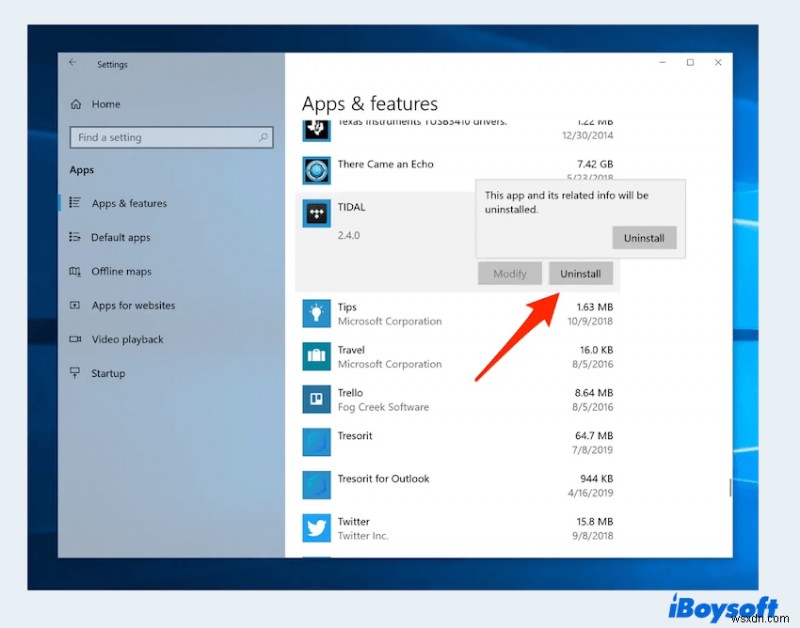Click the Twitter bird icon
This screenshot has height=628, width=800.
[x=316, y=527]
